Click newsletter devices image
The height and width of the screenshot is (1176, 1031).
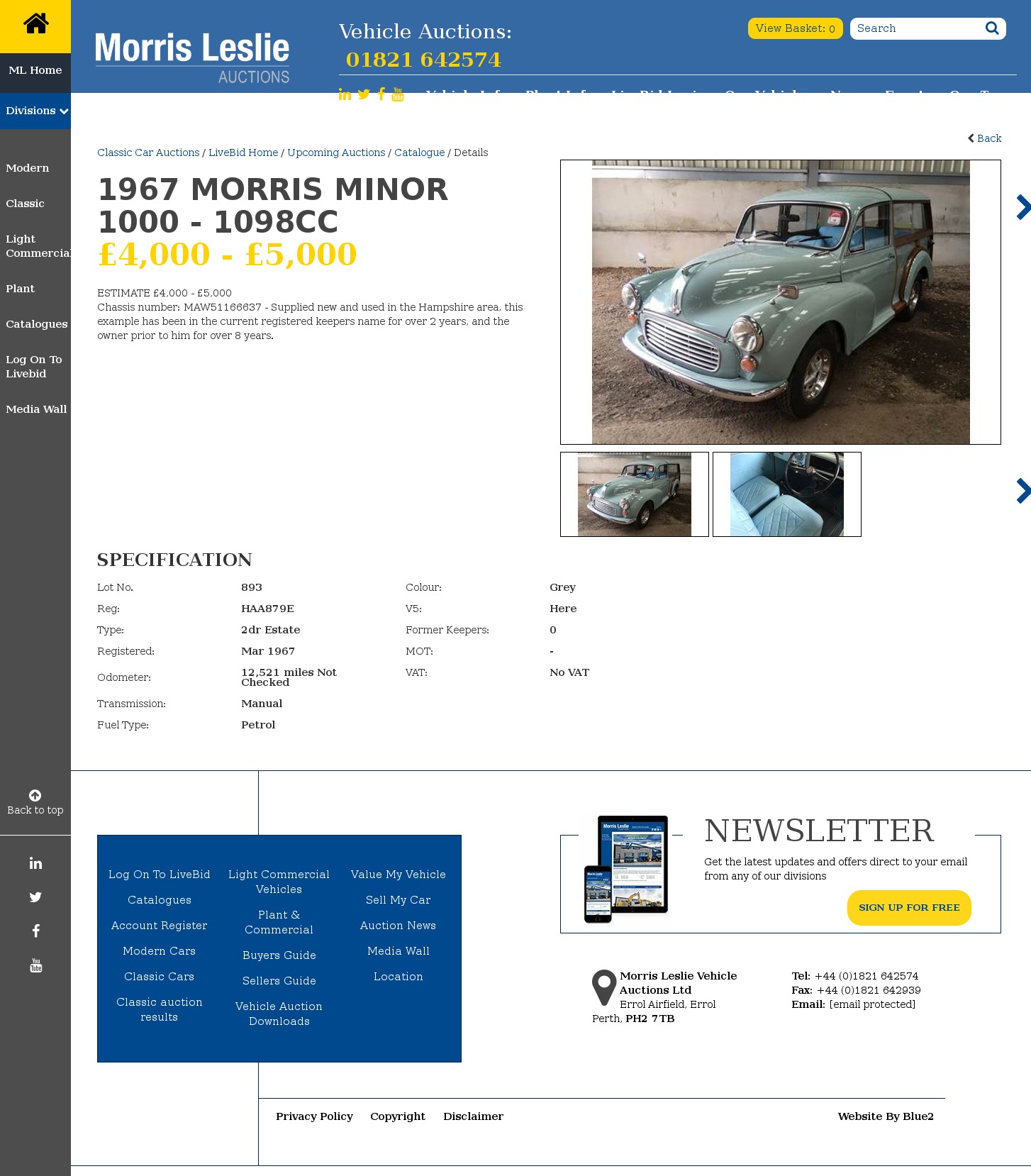click(626, 869)
